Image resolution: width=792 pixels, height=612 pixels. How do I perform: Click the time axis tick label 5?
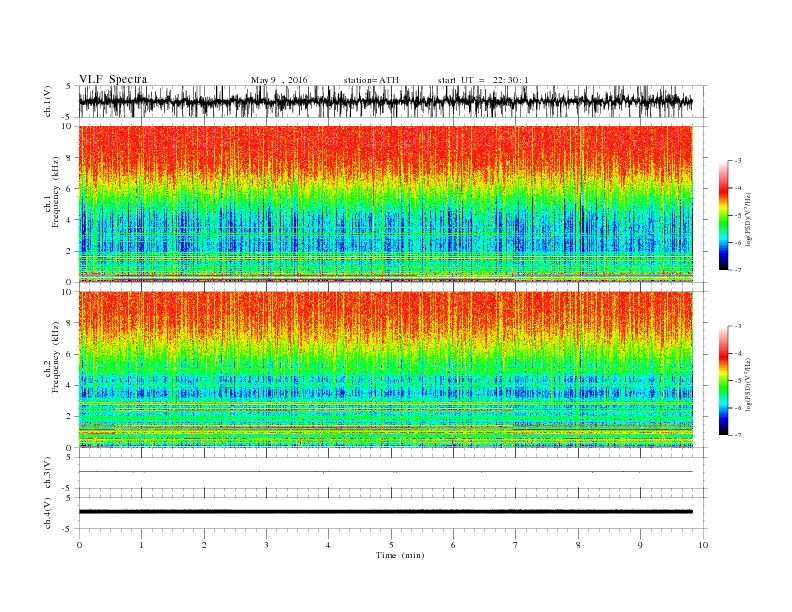[x=391, y=545]
